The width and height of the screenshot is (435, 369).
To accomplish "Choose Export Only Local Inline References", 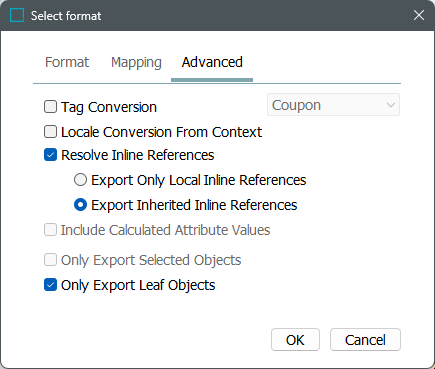I will (80, 180).
